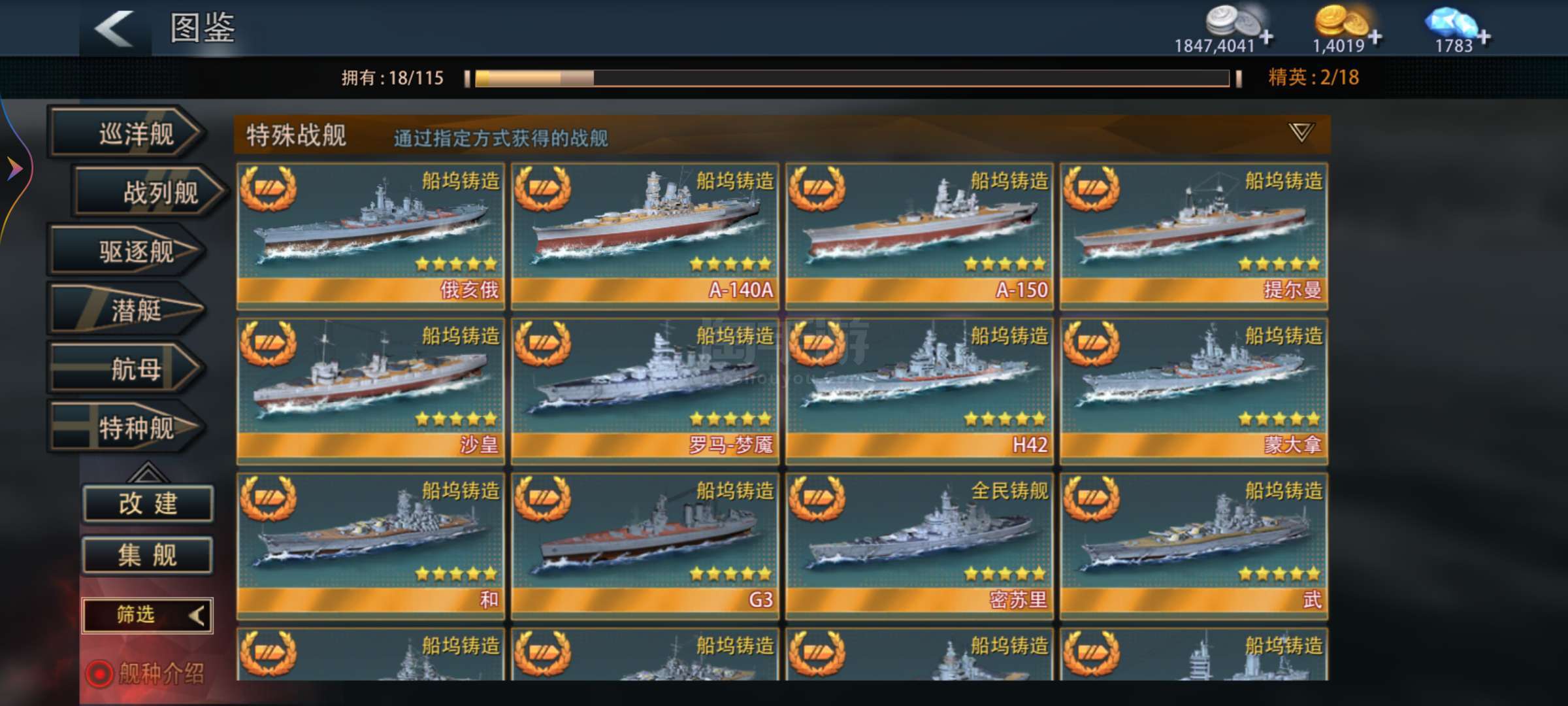Click the 集舰 button
The width and height of the screenshot is (1568, 706).
point(148,556)
